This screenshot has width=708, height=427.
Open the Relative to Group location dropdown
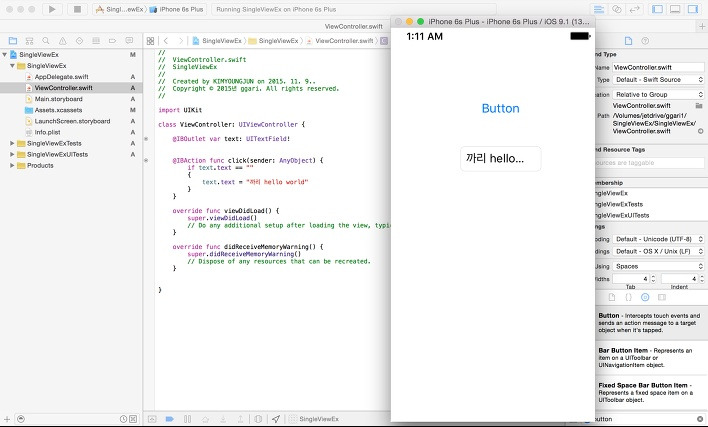(x=658, y=94)
